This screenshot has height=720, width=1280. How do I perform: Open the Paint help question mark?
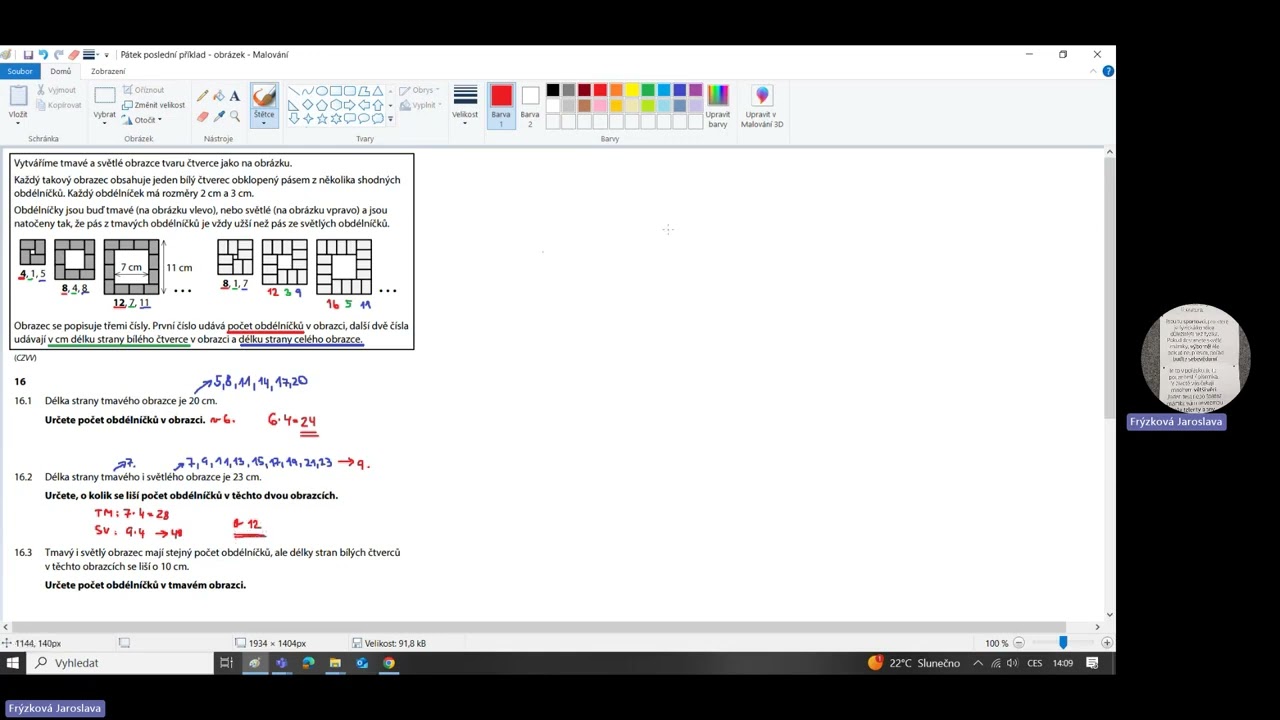[x=1108, y=71]
